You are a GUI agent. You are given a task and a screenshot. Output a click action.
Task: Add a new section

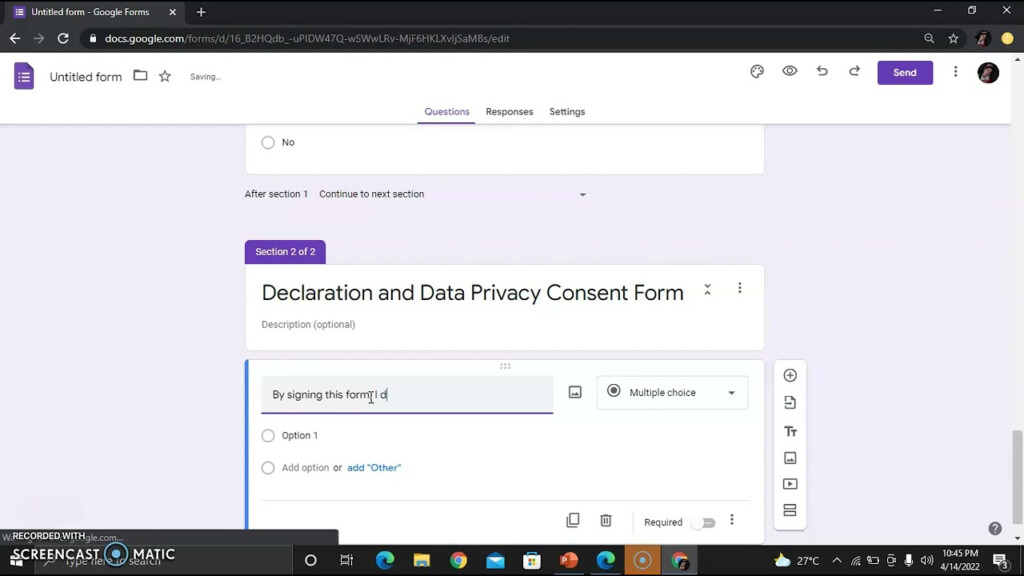[x=790, y=510]
